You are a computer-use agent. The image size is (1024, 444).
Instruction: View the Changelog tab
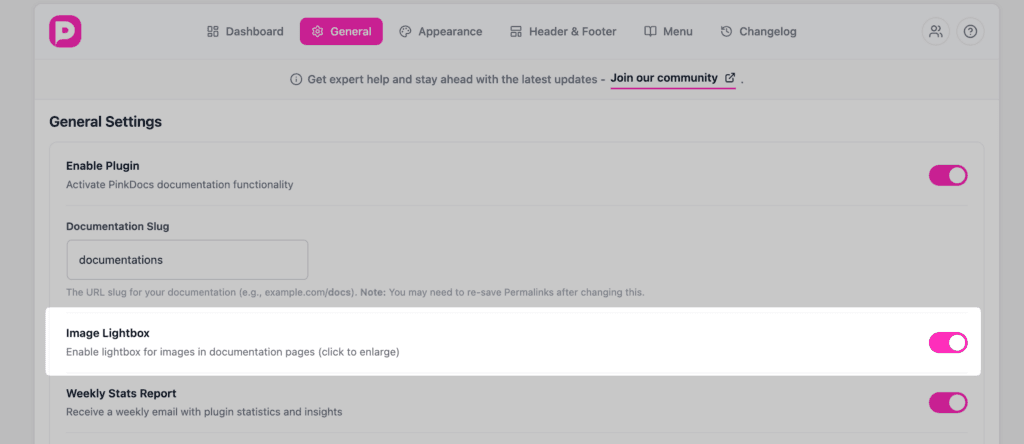click(x=758, y=32)
